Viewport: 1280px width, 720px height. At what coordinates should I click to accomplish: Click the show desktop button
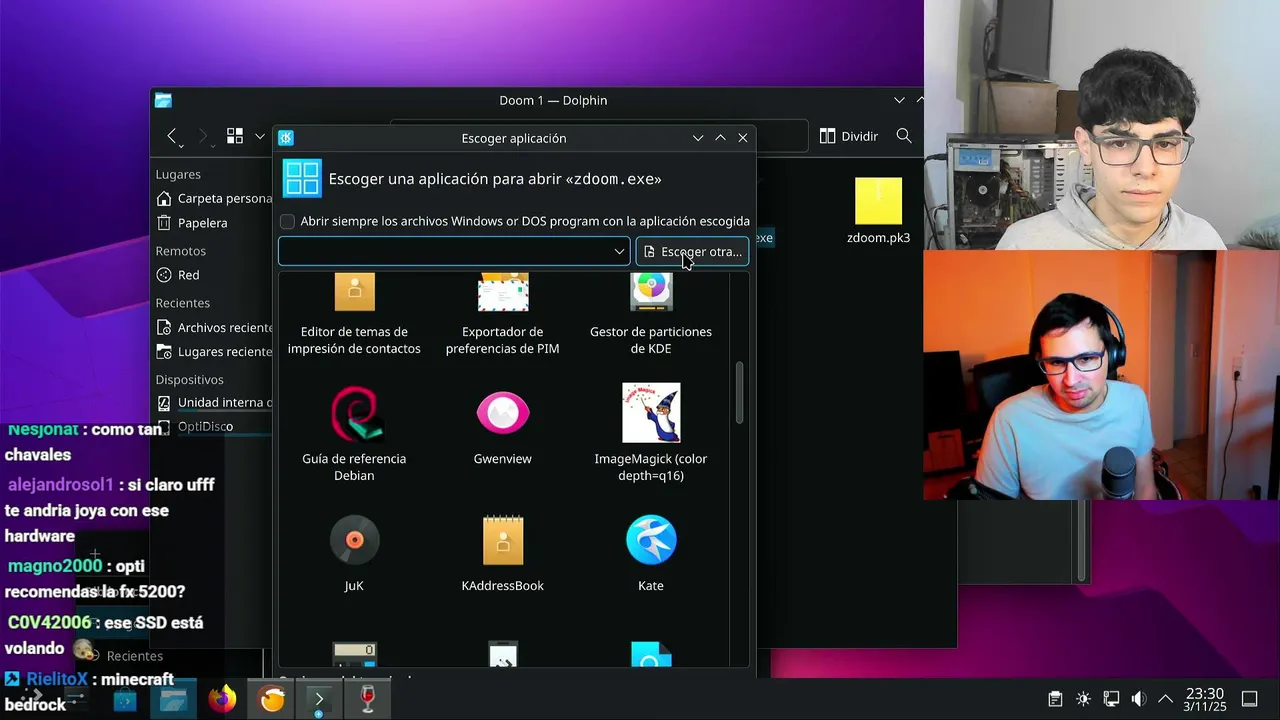click(1250, 699)
